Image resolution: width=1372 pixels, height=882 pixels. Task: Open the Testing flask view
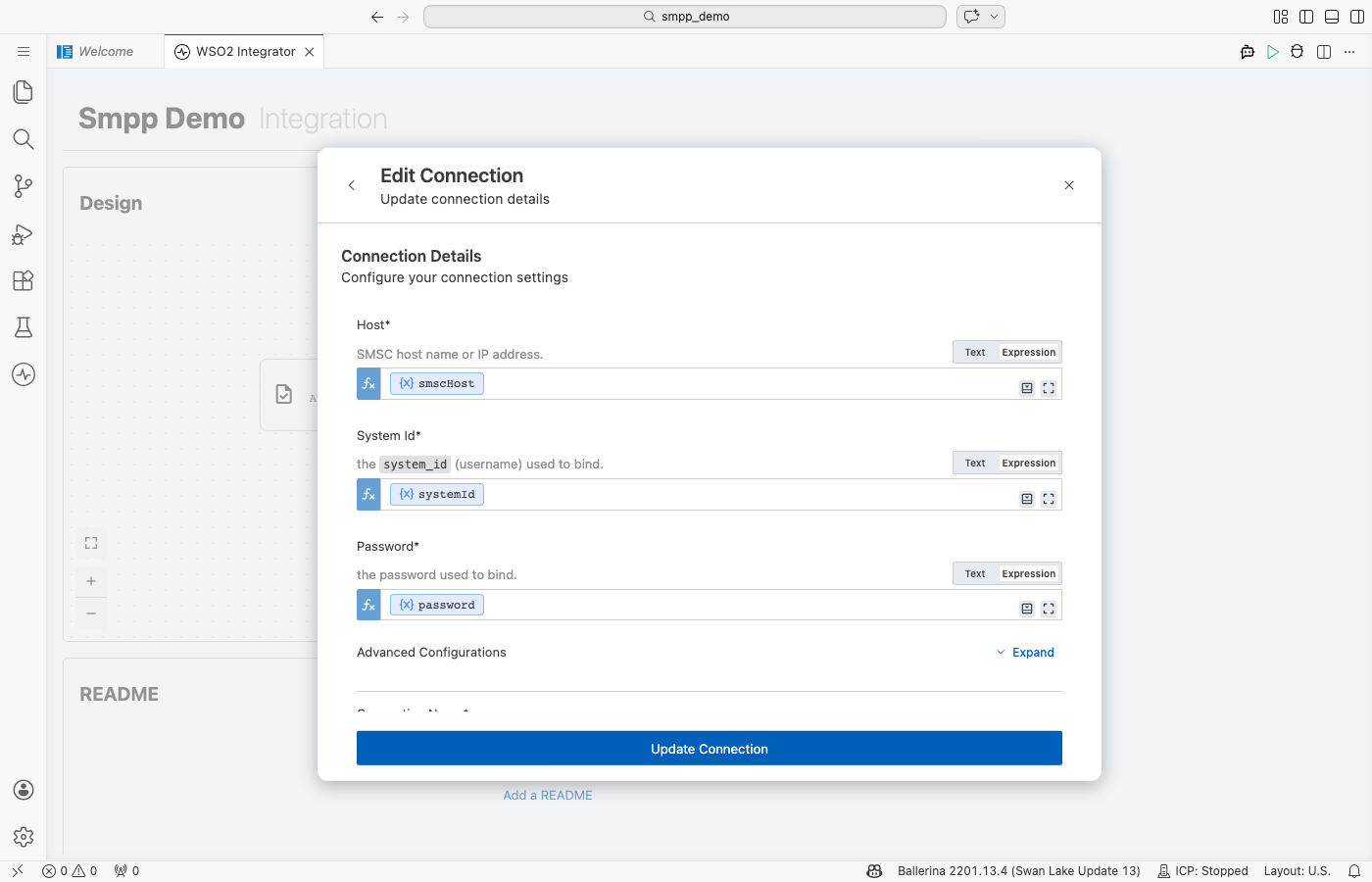[x=24, y=327]
